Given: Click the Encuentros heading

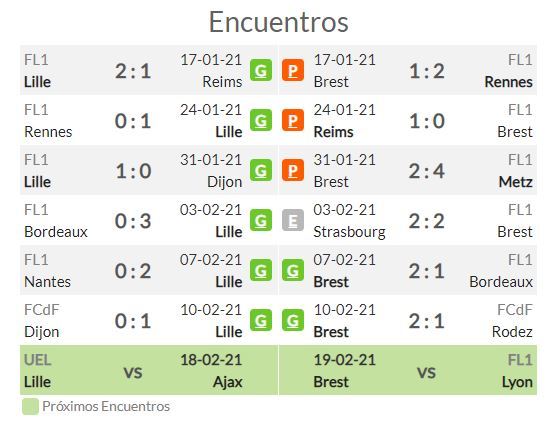Looking at the screenshot, I should click(x=279, y=22).
